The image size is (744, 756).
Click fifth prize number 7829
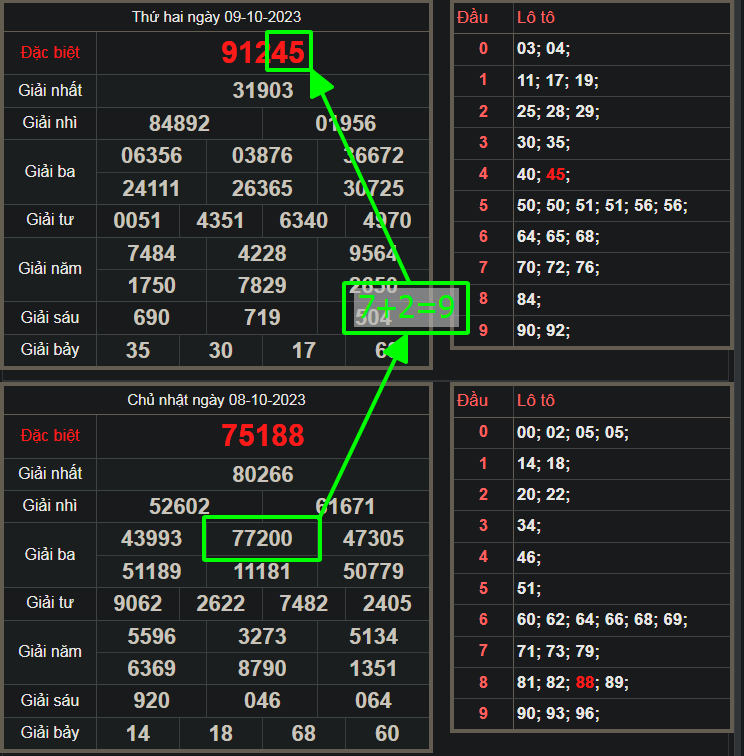[262, 286]
